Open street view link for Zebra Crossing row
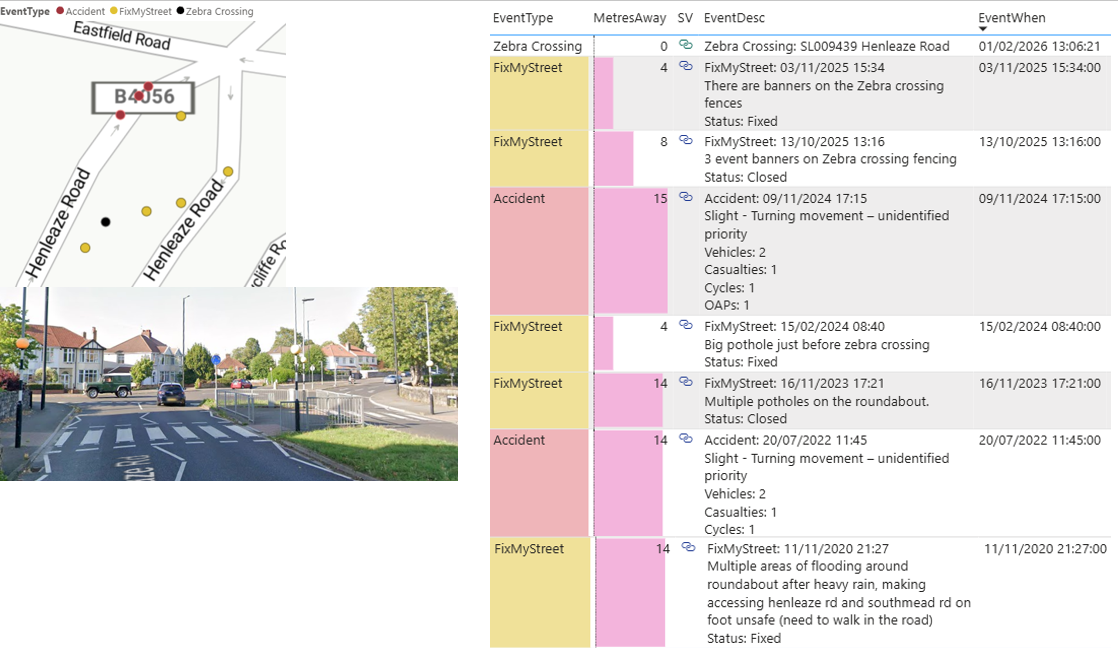Viewport: 1118px width, 648px height. tap(685, 45)
